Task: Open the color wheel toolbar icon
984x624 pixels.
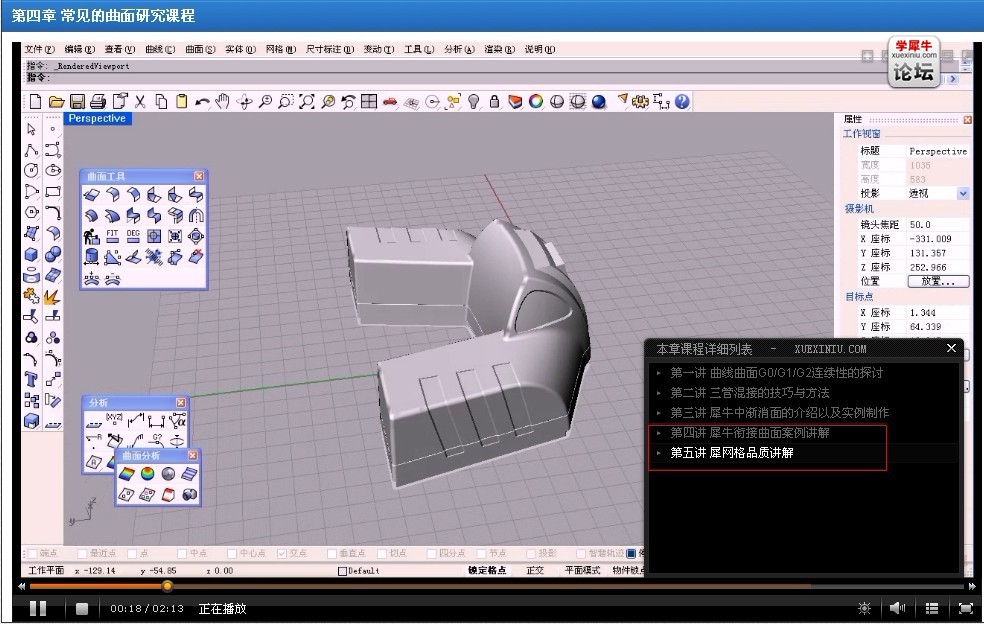Action: point(536,102)
